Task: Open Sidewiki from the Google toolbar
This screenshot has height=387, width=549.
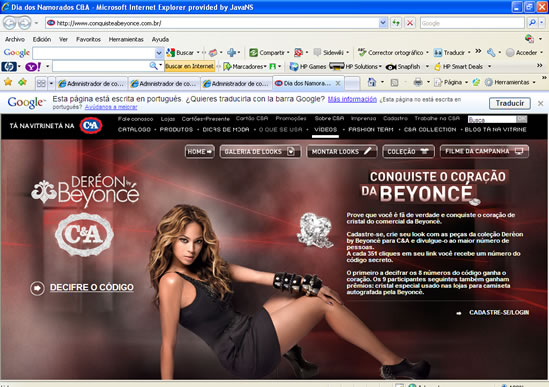Action: click(x=329, y=53)
